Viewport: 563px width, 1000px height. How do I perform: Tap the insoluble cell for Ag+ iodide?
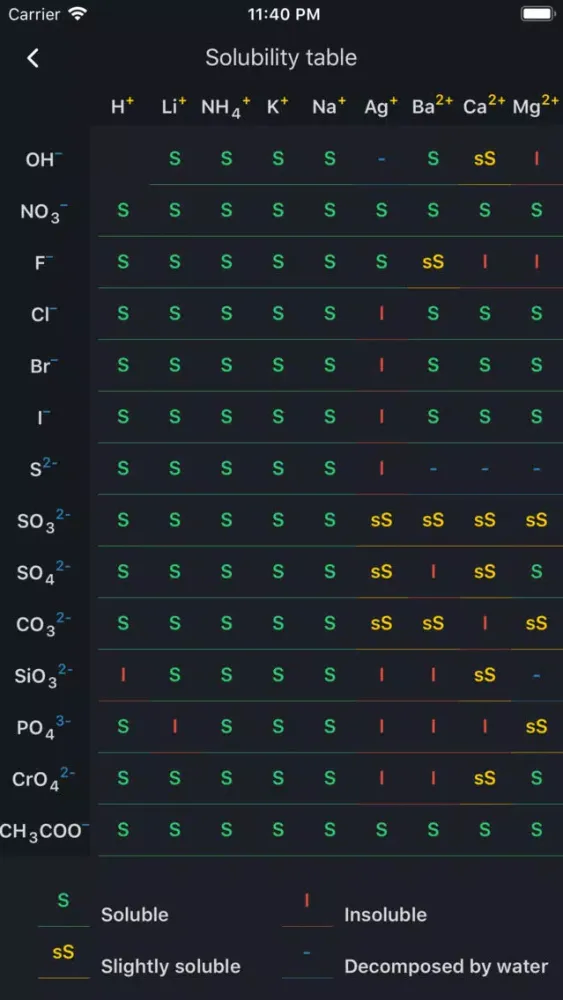381,416
